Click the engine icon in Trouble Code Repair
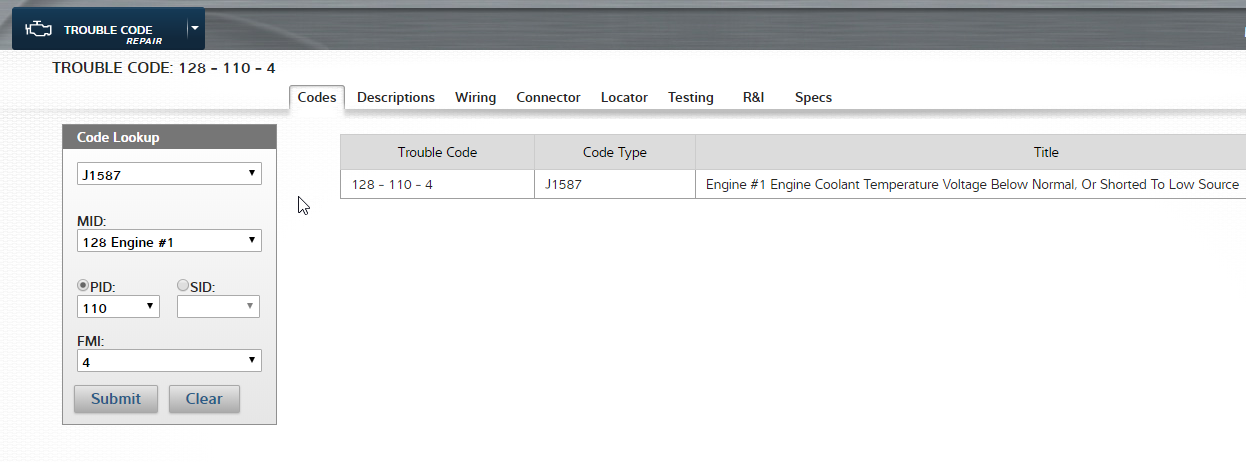This screenshot has width=1246, height=462. point(38,30)
